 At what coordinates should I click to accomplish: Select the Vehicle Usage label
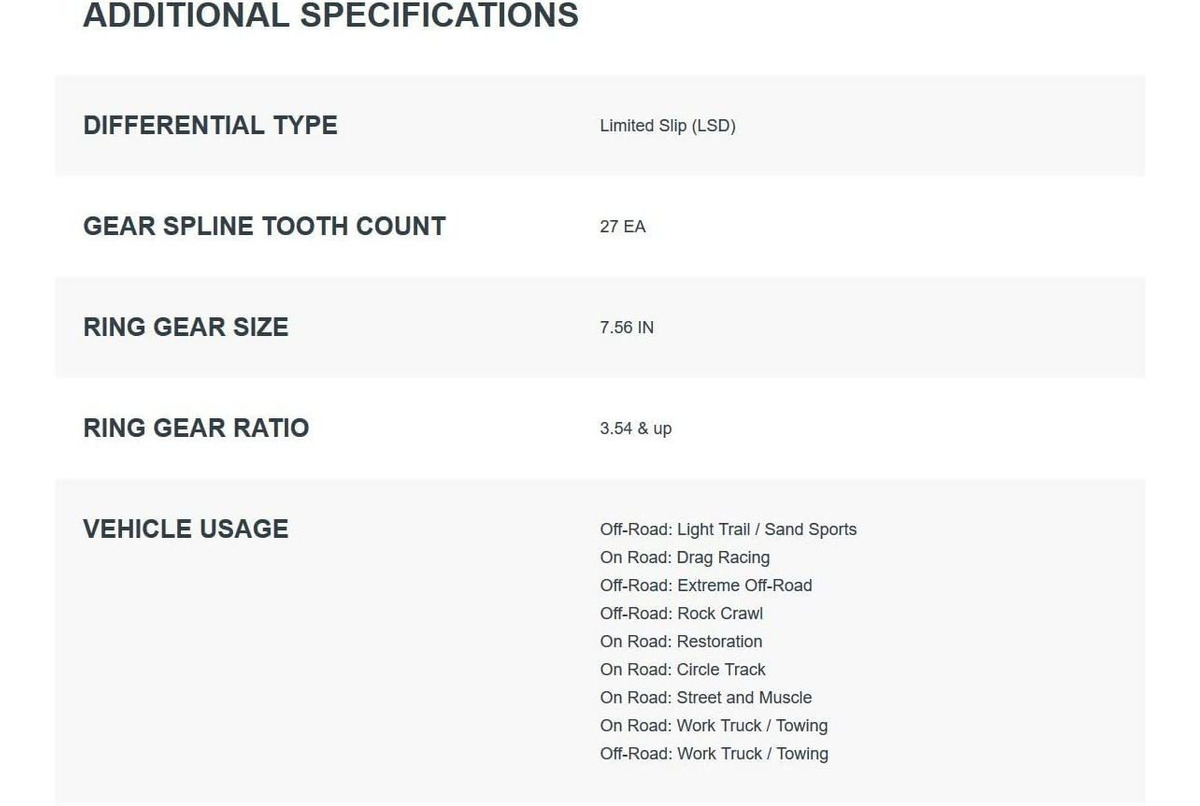(x=186, y=529)
